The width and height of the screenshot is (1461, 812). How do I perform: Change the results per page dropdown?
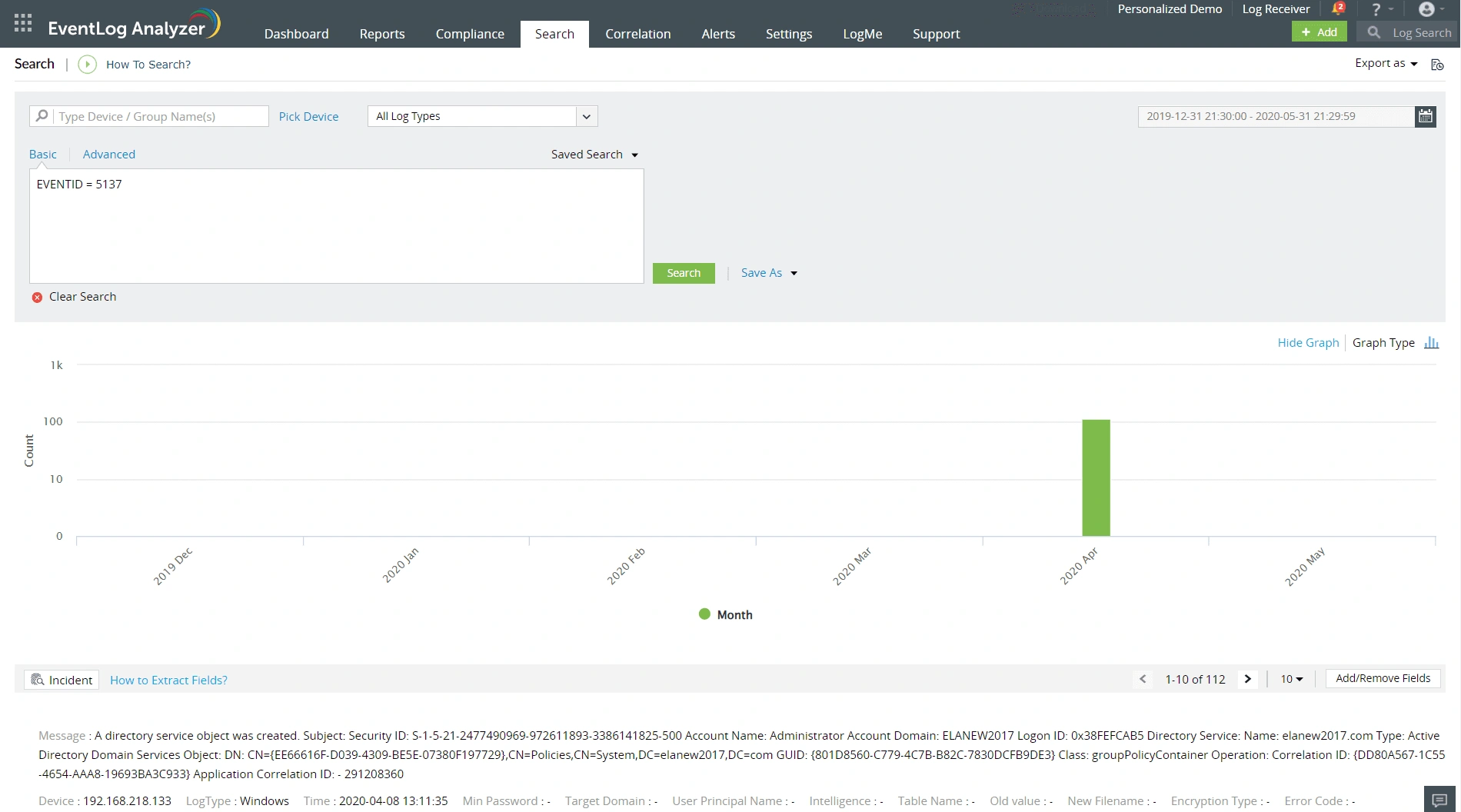click(x=1292, y=679)
